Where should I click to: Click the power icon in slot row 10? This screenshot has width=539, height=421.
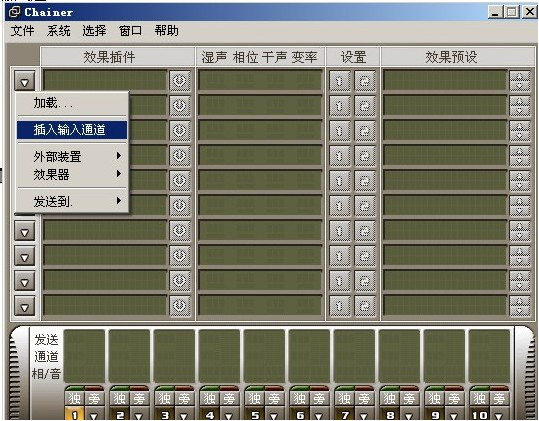(x=180, y=306)
